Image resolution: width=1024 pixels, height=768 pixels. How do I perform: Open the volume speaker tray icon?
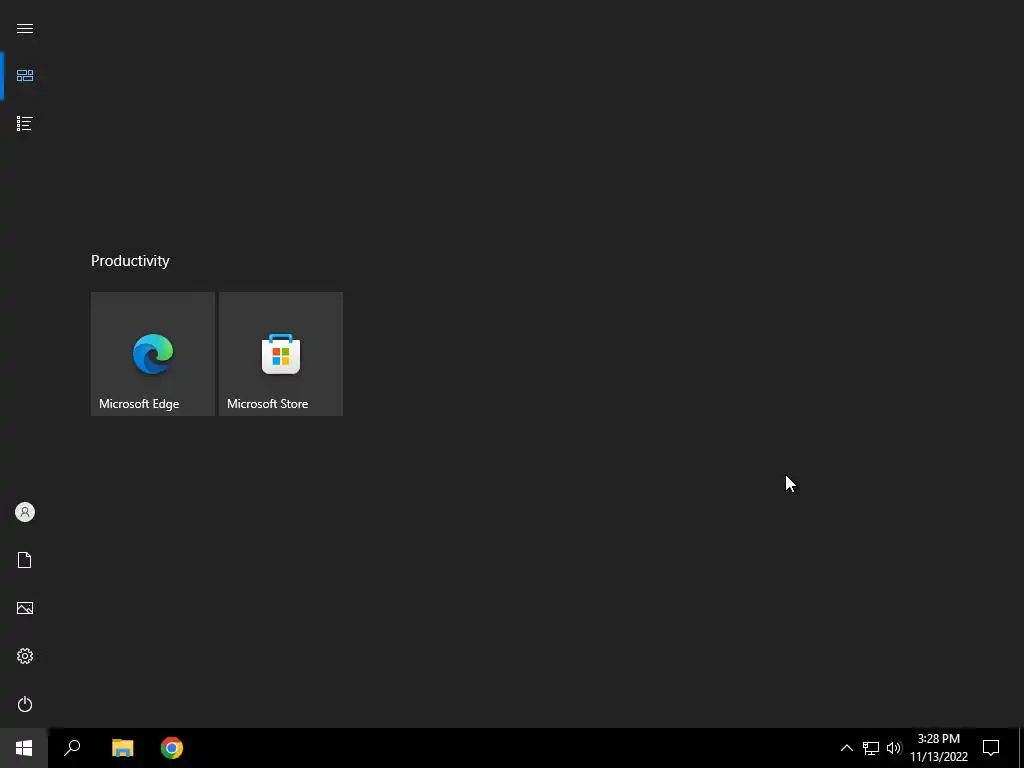pos(893,748)
